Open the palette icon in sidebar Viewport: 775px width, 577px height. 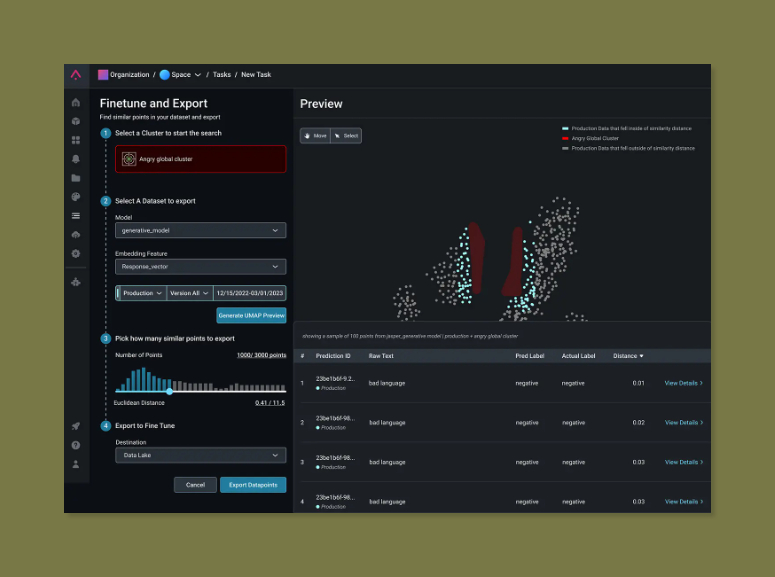[76, 197]
